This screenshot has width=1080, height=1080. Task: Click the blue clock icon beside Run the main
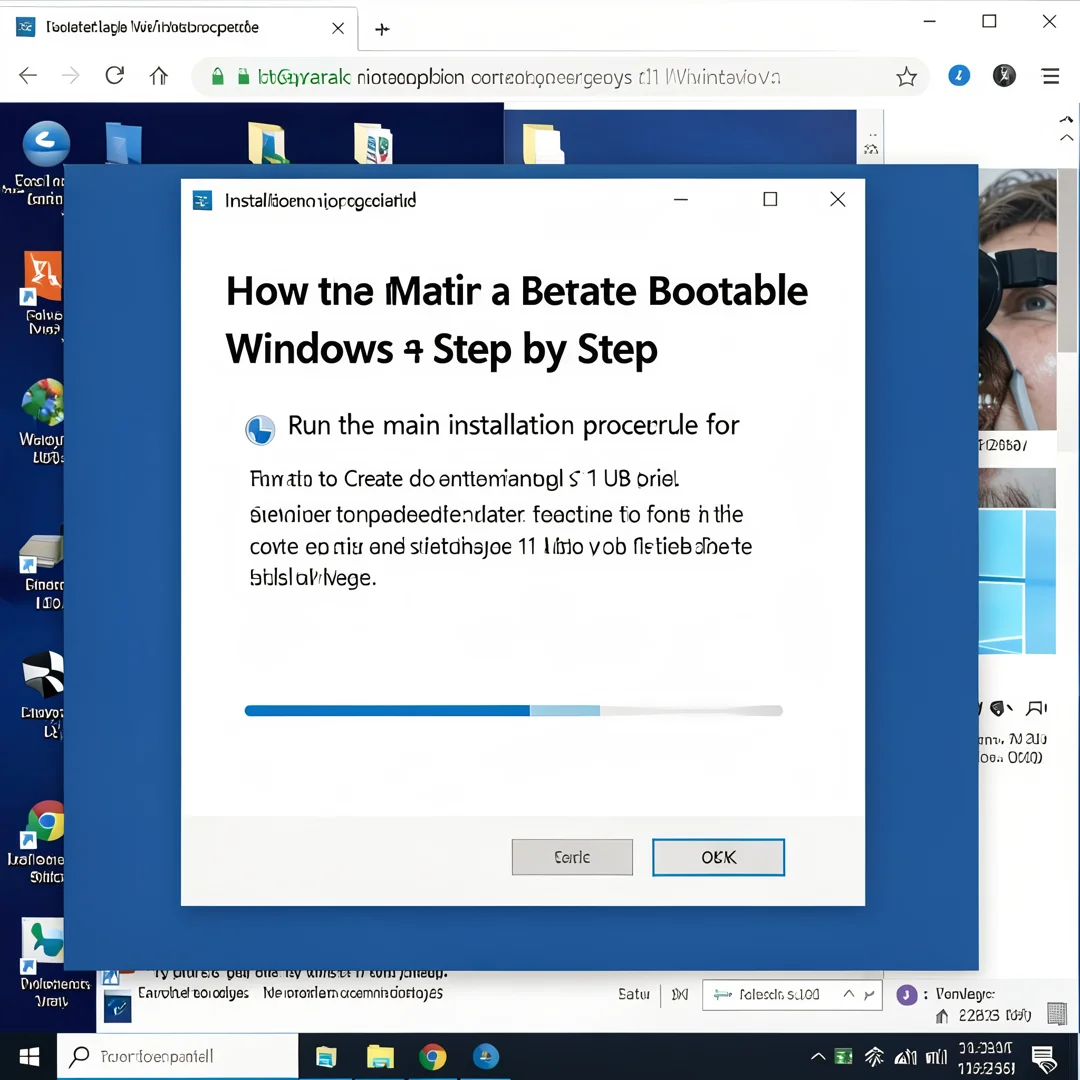tap(260, 430)
